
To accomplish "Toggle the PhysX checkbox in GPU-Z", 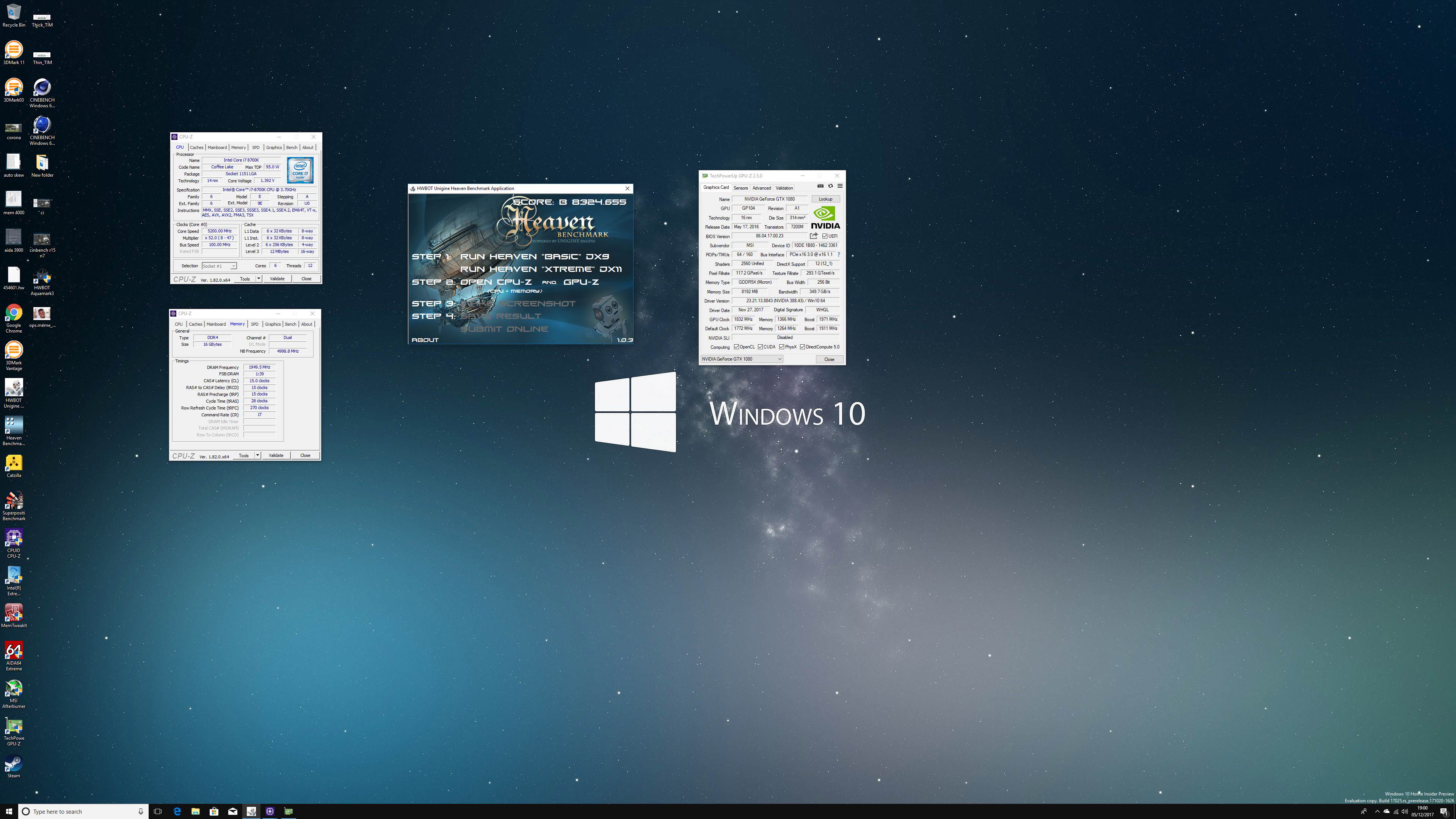I will pyautogui.click(x=781, y=347).
